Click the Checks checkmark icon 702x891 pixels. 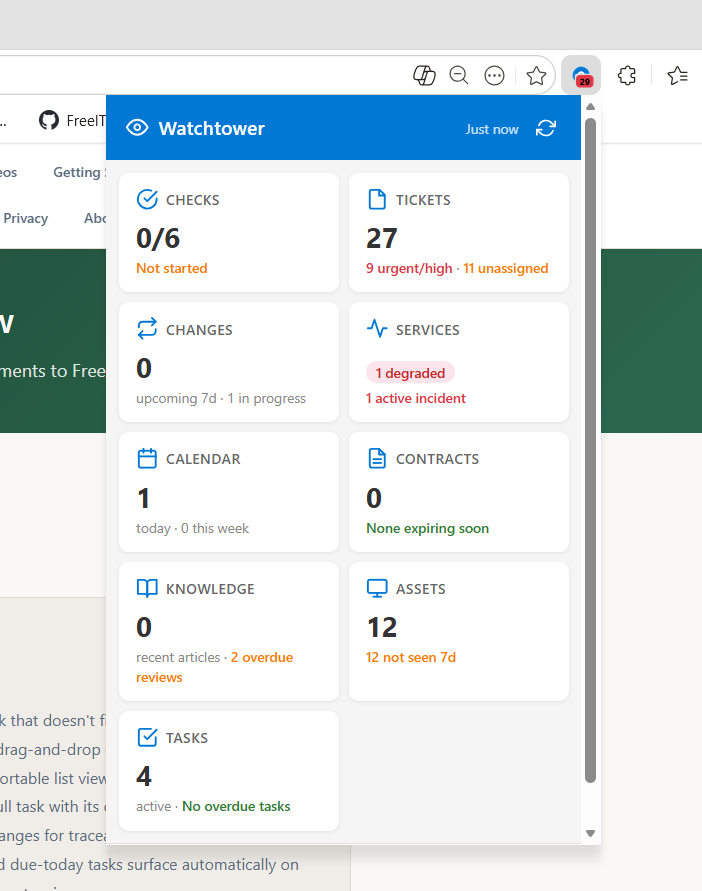coord(147,199)
